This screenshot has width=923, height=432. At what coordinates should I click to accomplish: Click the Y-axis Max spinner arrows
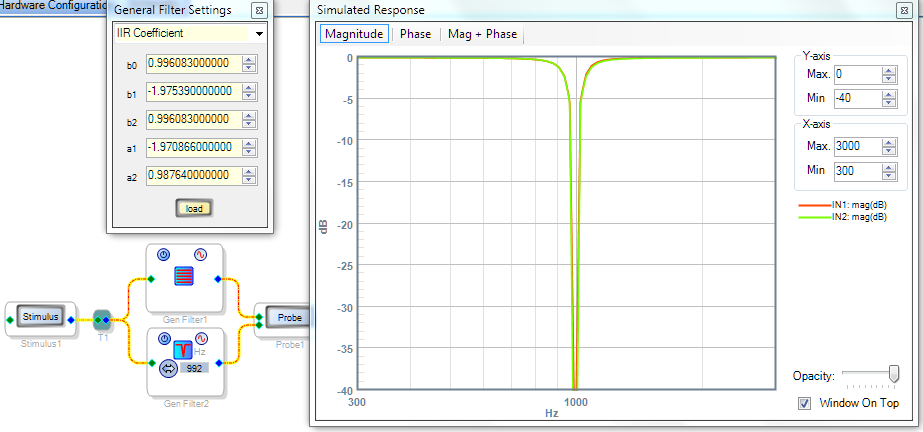pos(889,75)
